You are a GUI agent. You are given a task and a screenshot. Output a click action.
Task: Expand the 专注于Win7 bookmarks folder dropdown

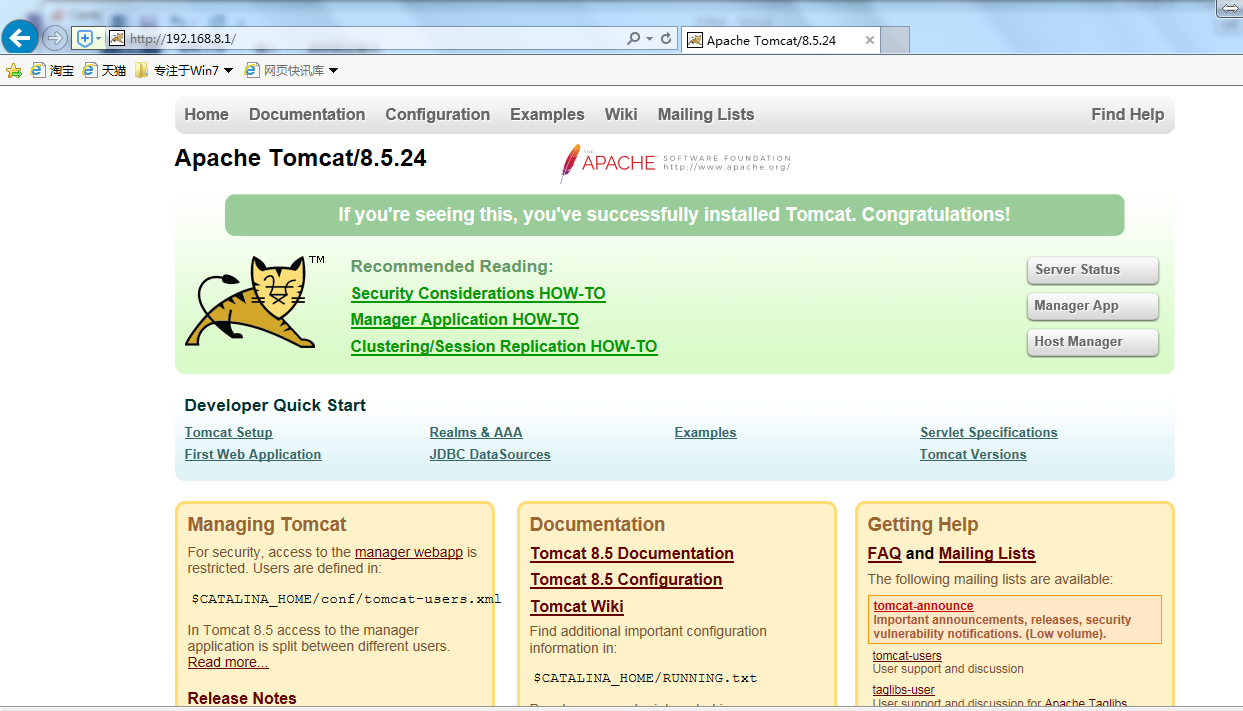228,70
